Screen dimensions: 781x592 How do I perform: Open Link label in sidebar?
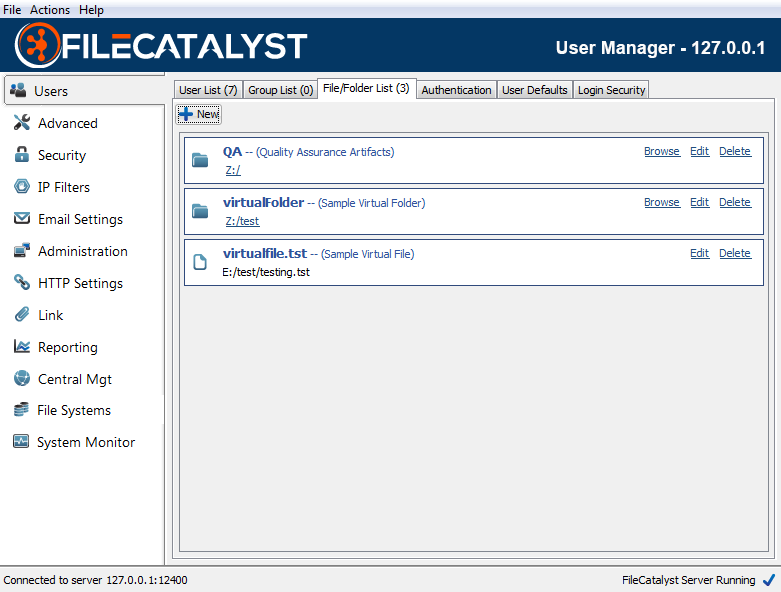coord(50,315)
